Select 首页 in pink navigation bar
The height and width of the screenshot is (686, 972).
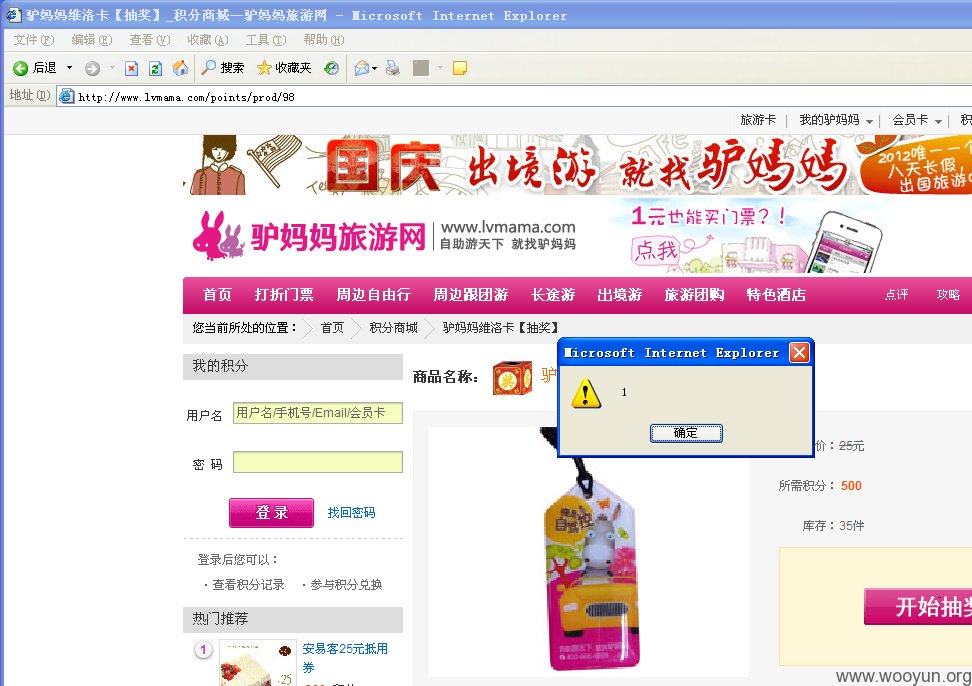point(217,295)
